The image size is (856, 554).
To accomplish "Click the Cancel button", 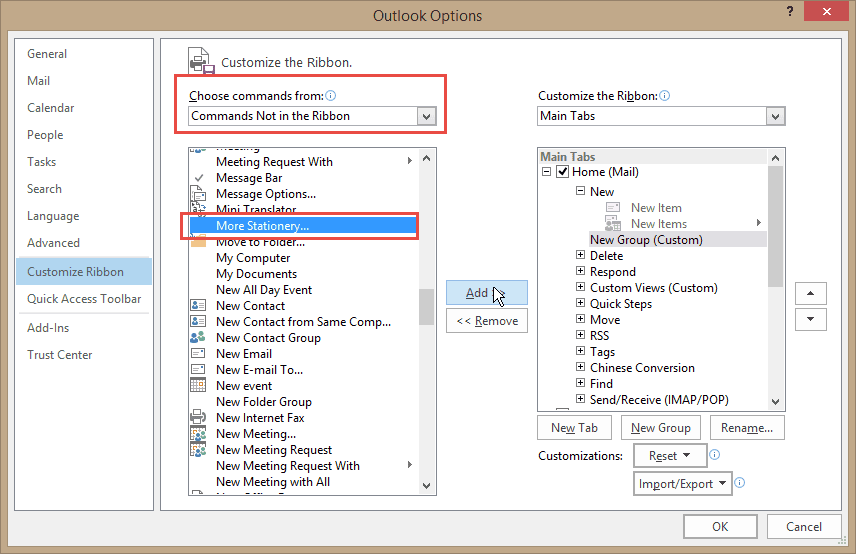I will pos(804,527).
